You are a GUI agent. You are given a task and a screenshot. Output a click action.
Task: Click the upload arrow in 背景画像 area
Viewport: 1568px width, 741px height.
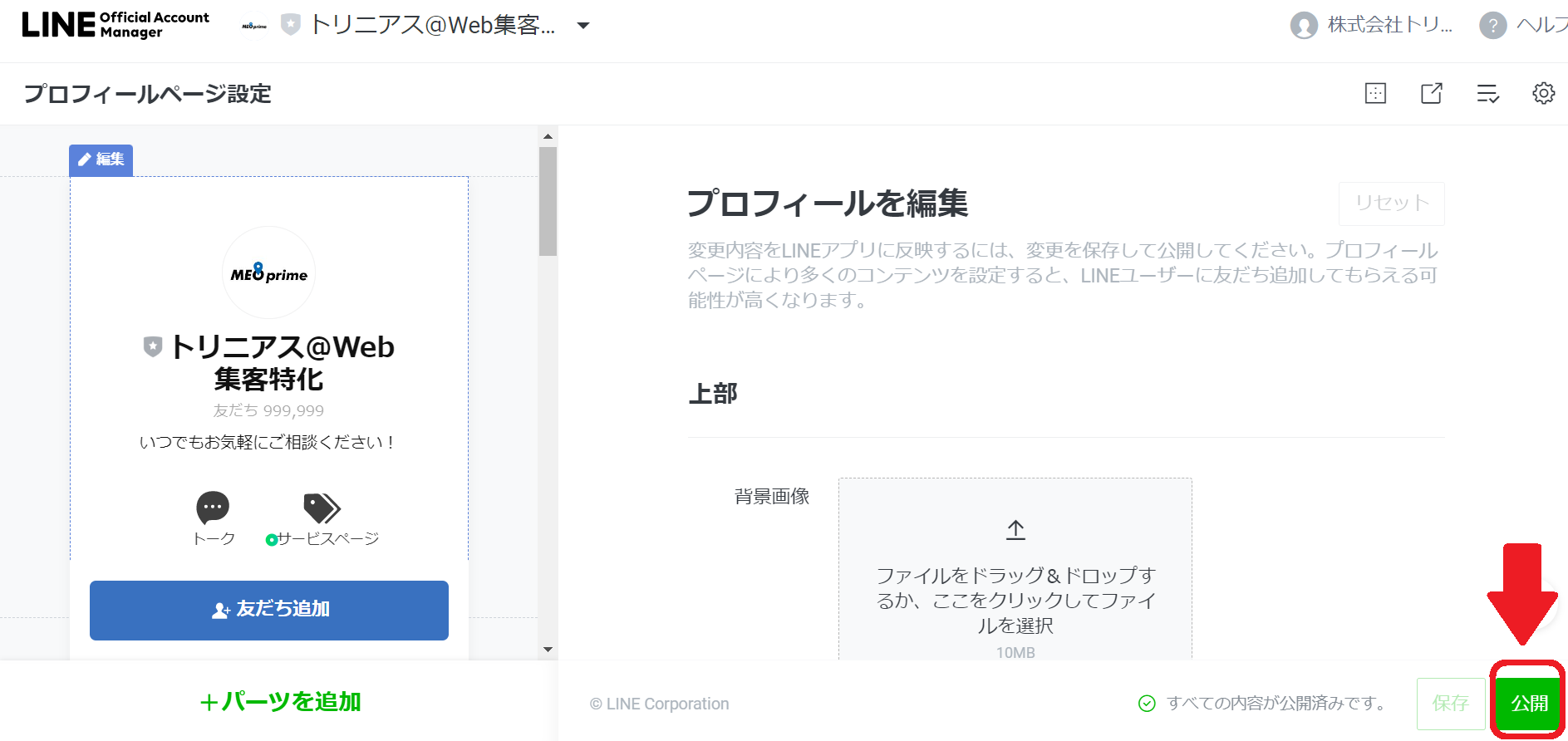[1015, 530]
